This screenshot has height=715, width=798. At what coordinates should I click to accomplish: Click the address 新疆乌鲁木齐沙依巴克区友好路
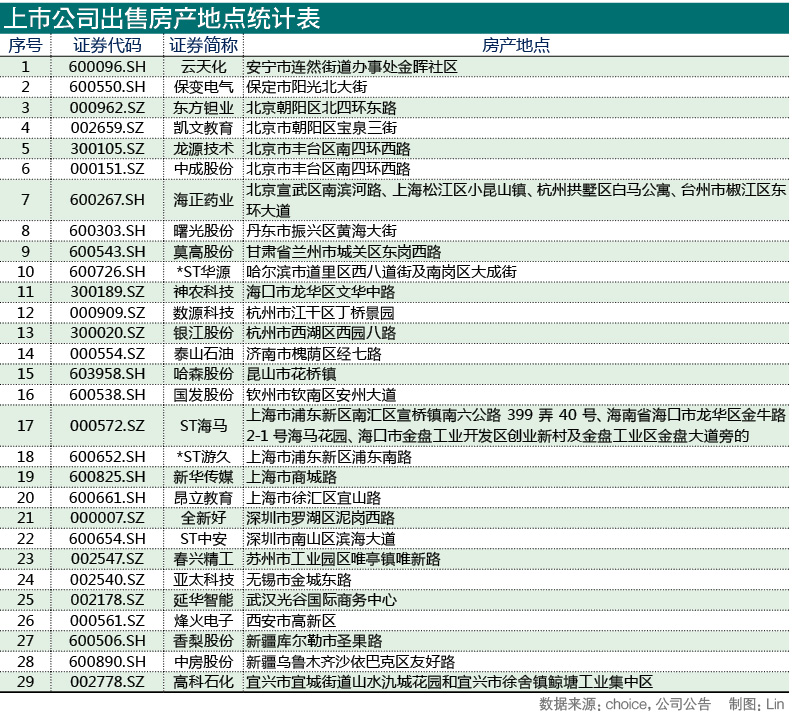tap(351, 662)
